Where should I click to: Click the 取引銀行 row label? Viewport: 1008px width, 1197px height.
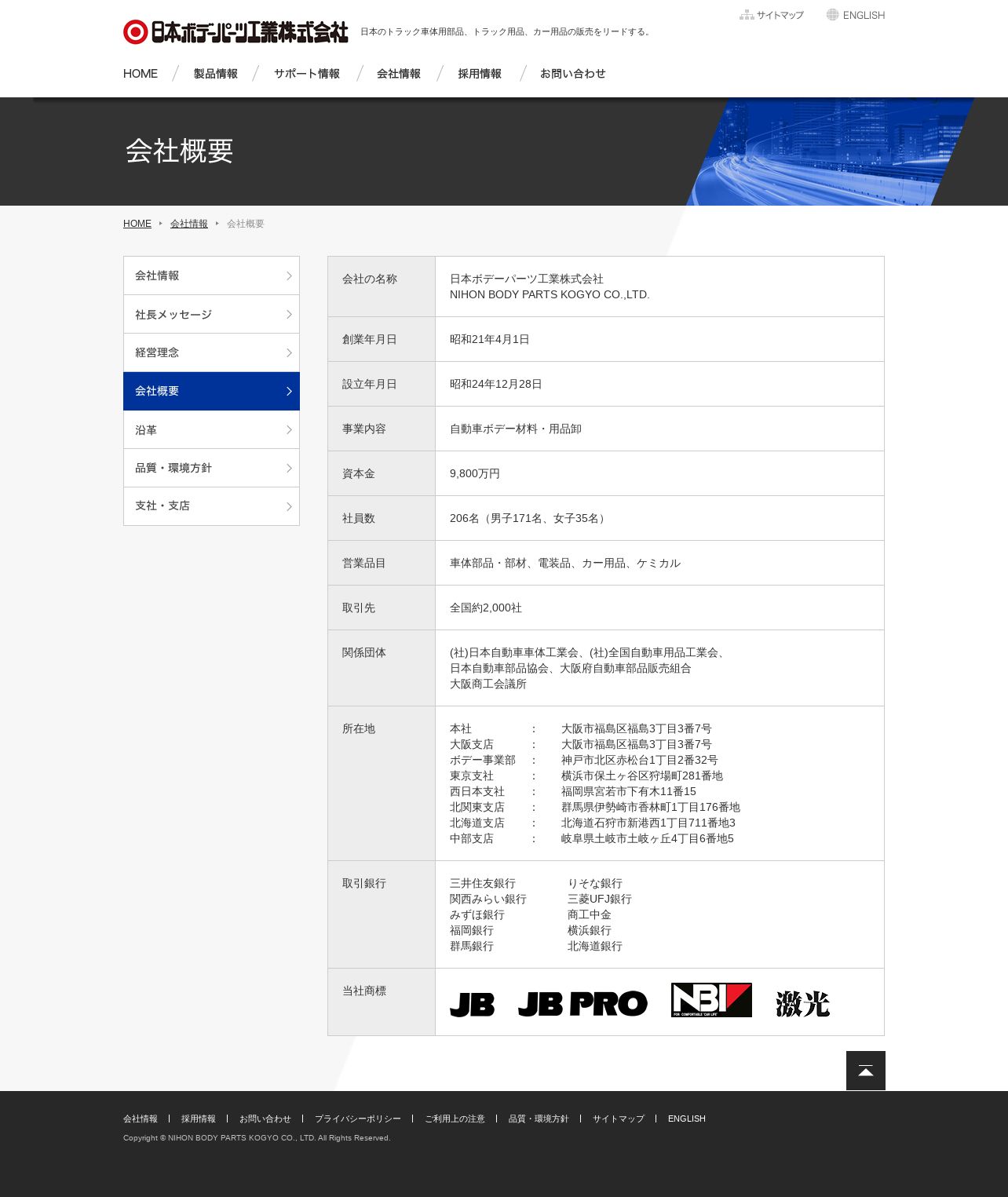[364, 883]
